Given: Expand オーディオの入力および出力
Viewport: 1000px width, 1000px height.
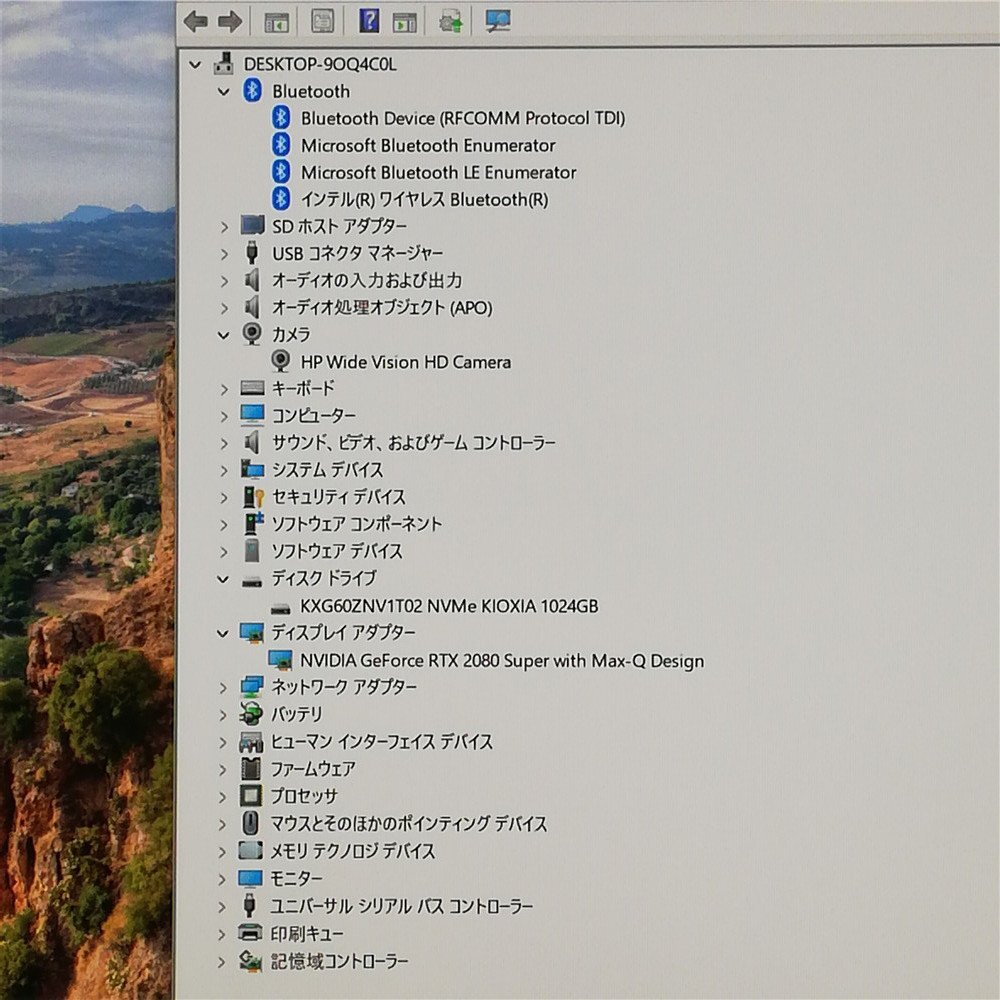Looking at the screenshot, I should pos(224,281).
